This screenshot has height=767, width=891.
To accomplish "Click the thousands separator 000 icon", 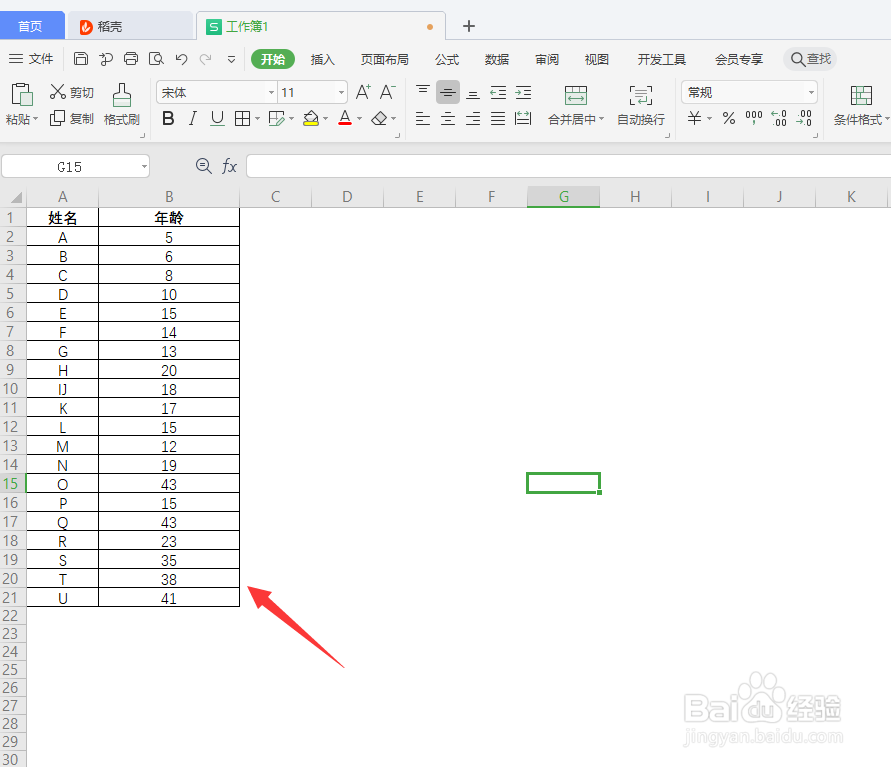I will (753, 118).
